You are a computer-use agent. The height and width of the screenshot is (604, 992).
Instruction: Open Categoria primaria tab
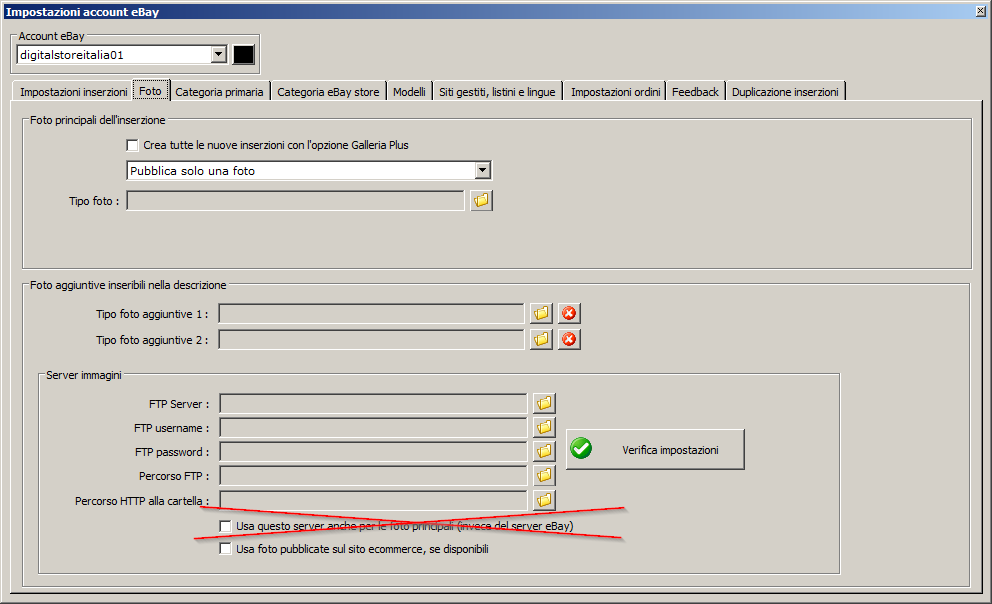(220, 92)
